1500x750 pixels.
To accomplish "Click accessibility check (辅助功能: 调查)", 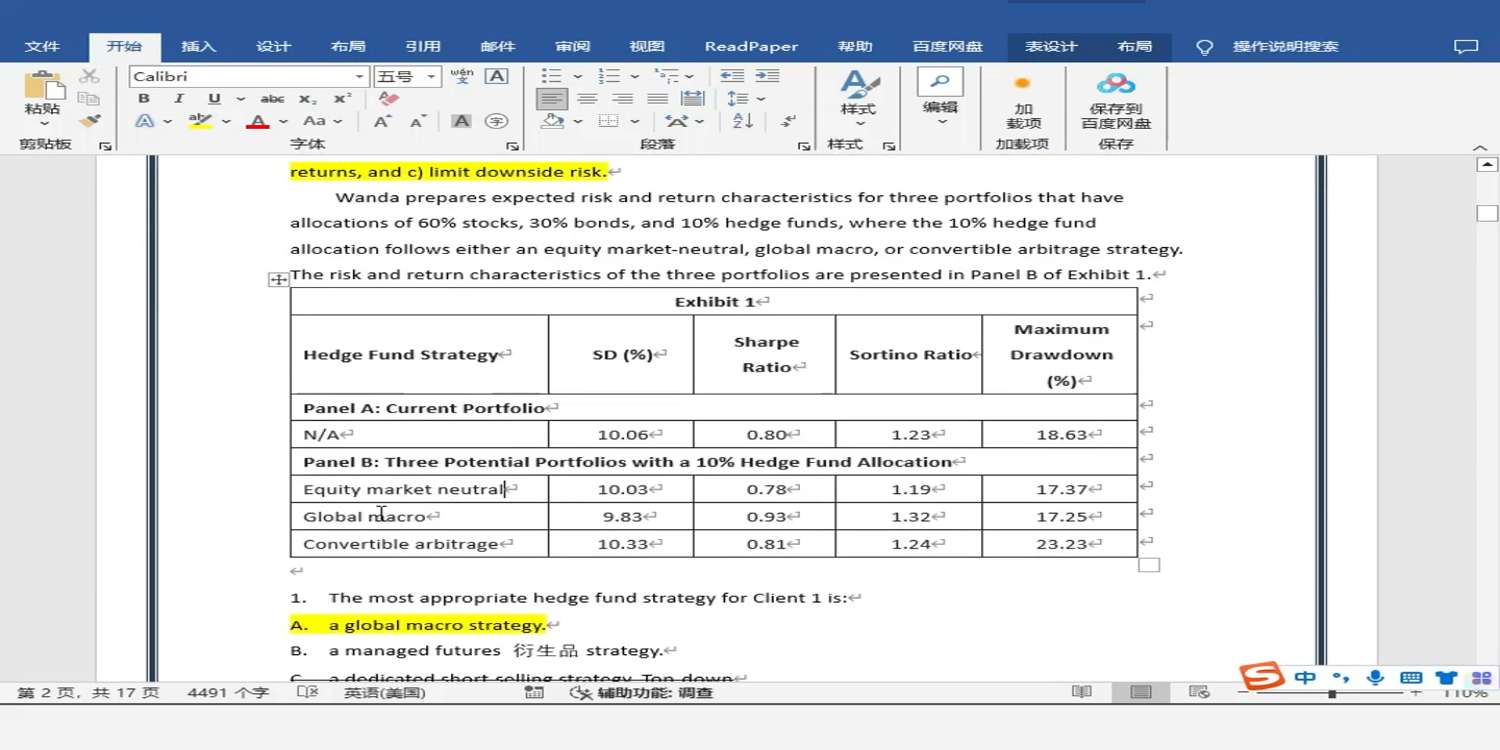I will point(642,692).
